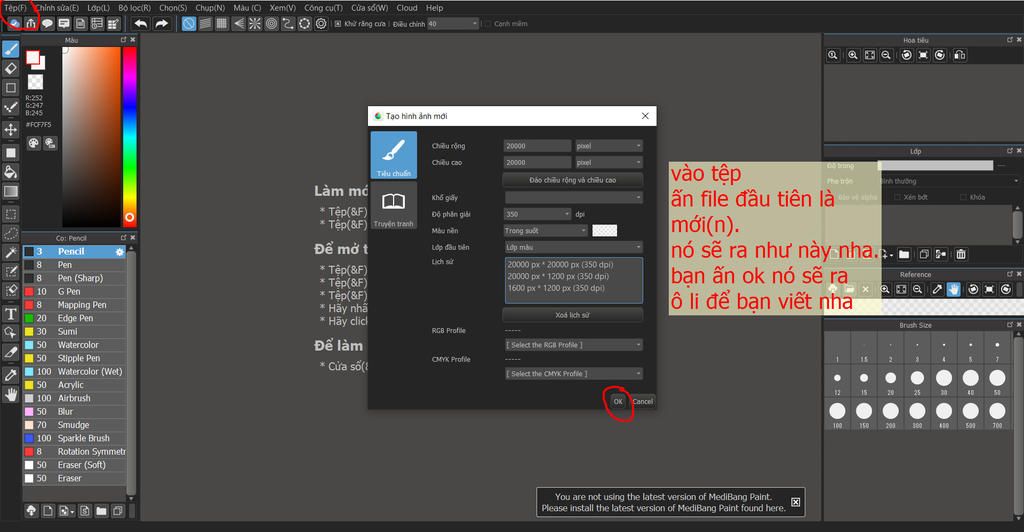
Task: Enable the concentric circle snap guide
Action: point(271,23)
